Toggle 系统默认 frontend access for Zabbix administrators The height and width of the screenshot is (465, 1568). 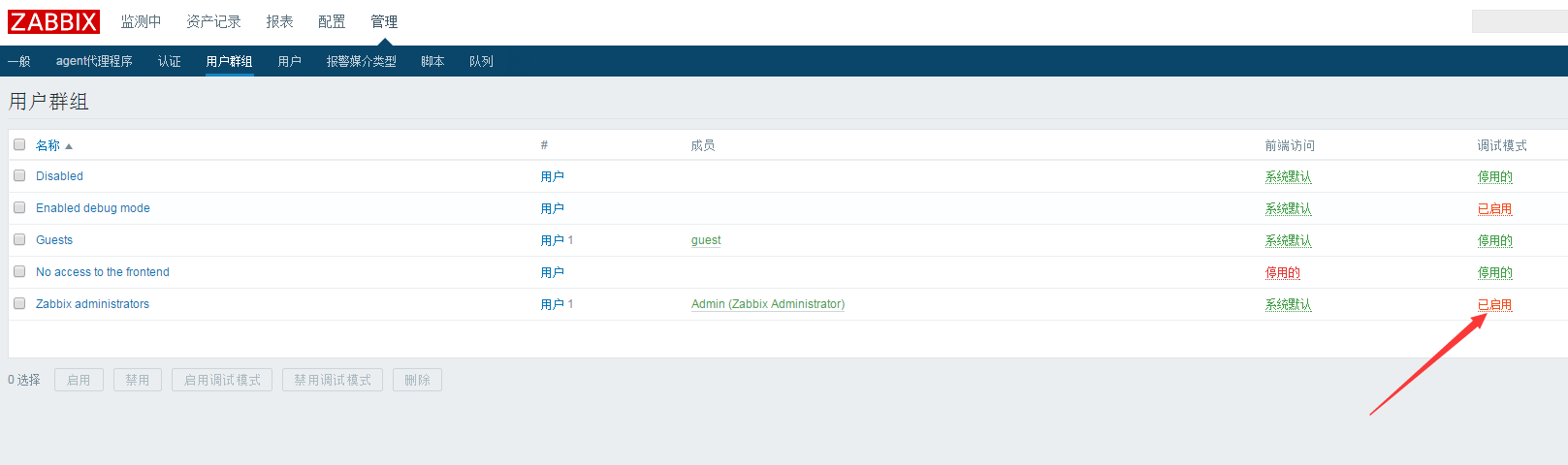point(1289,304)
